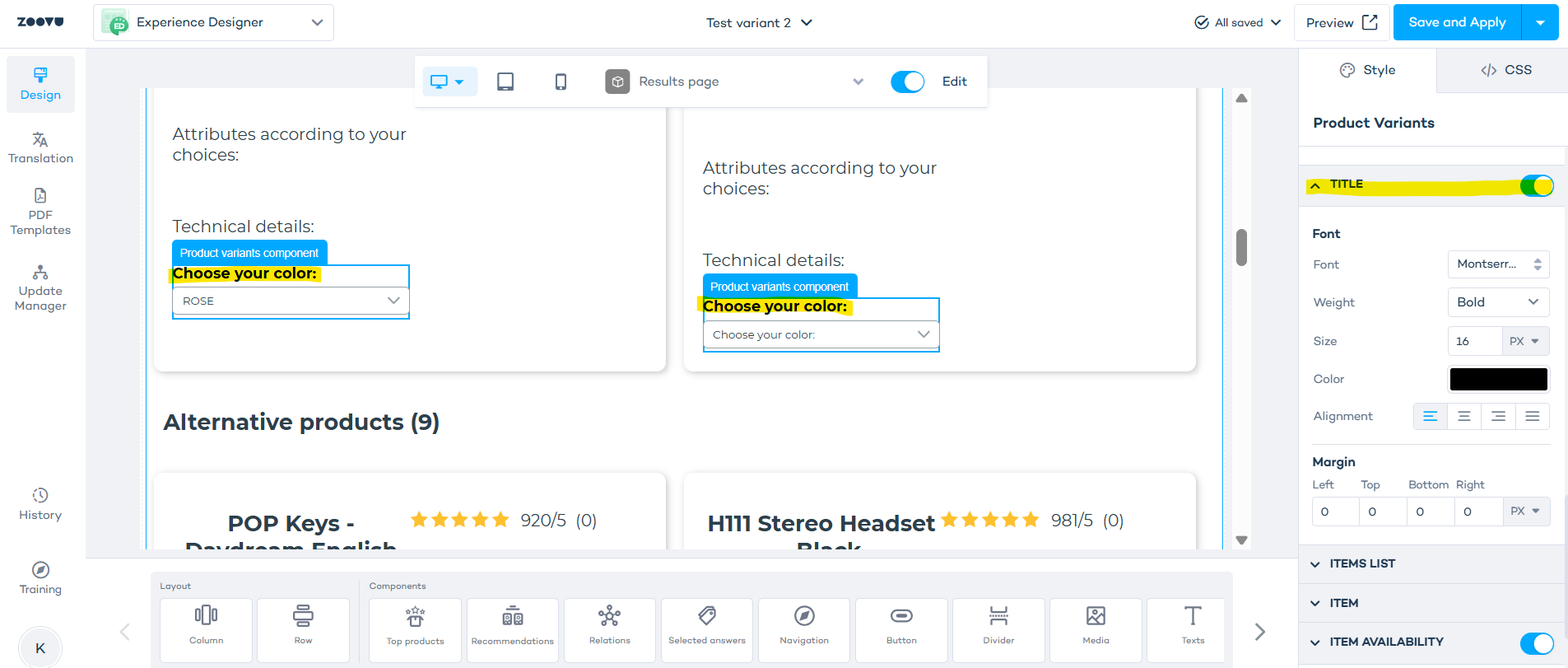Click the Save and Apply button
The image size is (1568, 668).
[1457, 22]
